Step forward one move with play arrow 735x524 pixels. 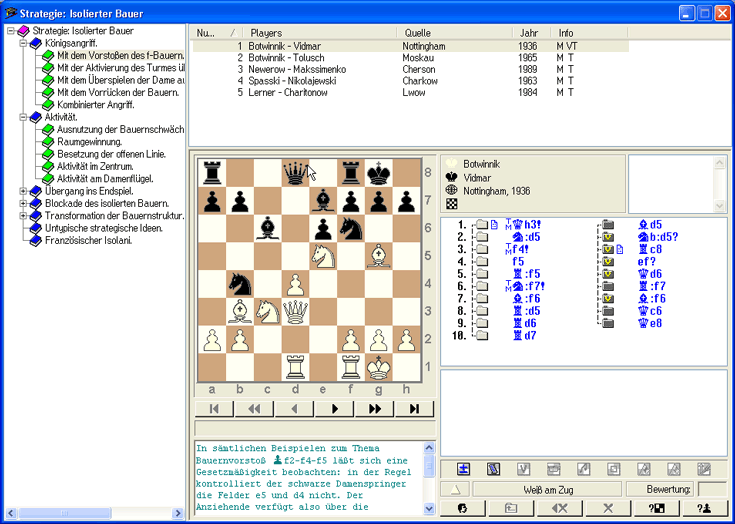[335, 409]
